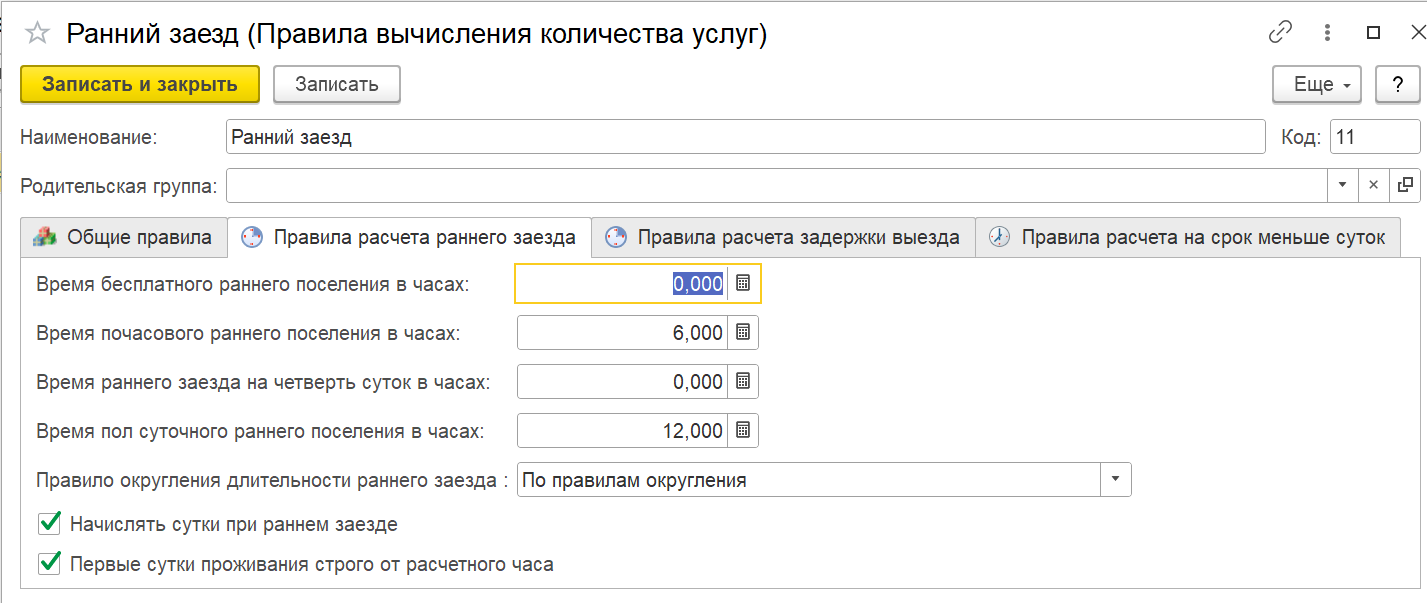The image size is (1427, 603).
Task: Click Записать и закрыть
Action: [140, 84]
